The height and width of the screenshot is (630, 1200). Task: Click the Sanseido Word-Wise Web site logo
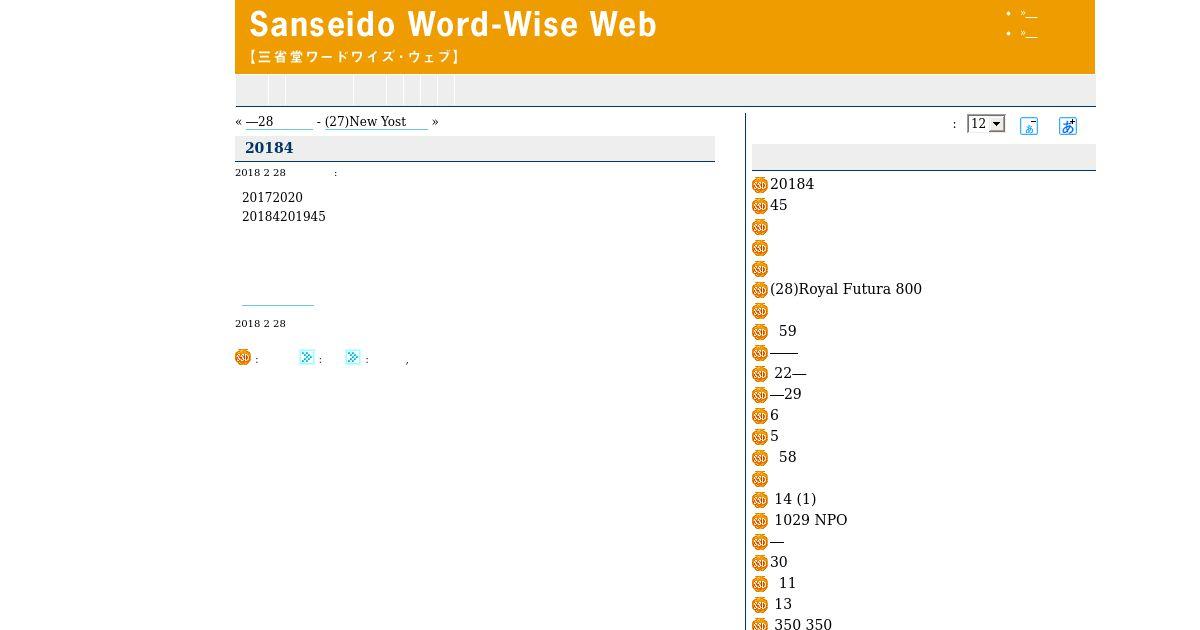click(453, 35)
